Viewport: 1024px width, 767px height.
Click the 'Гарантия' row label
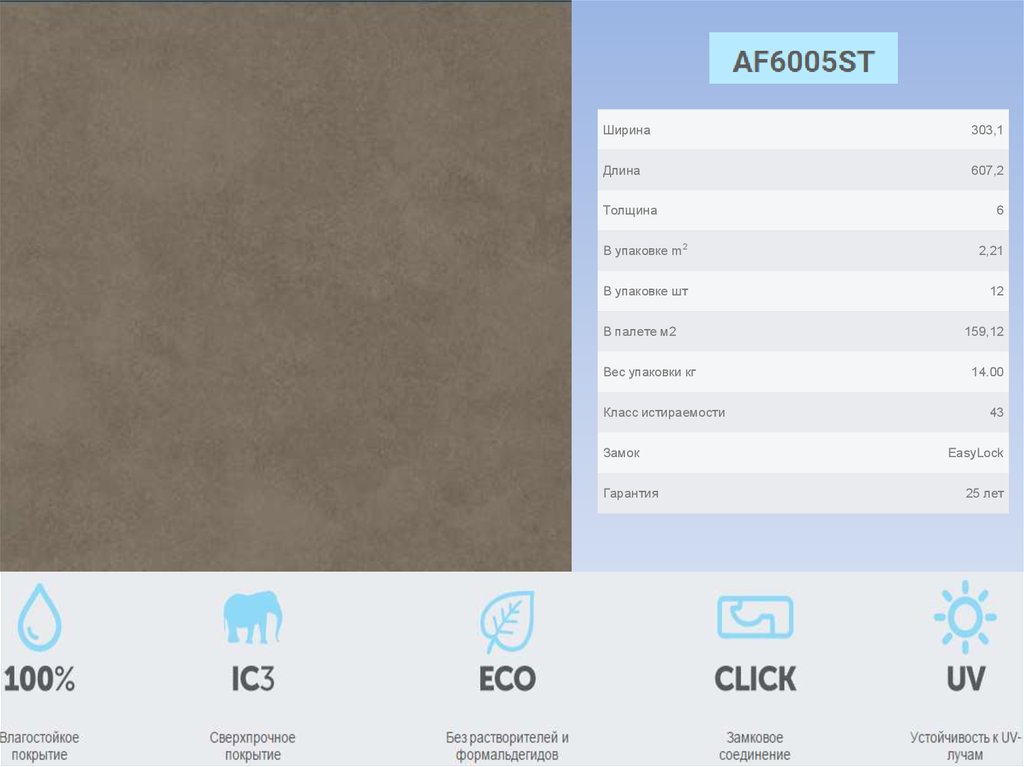pyautogui.click(x=630, y=493)
